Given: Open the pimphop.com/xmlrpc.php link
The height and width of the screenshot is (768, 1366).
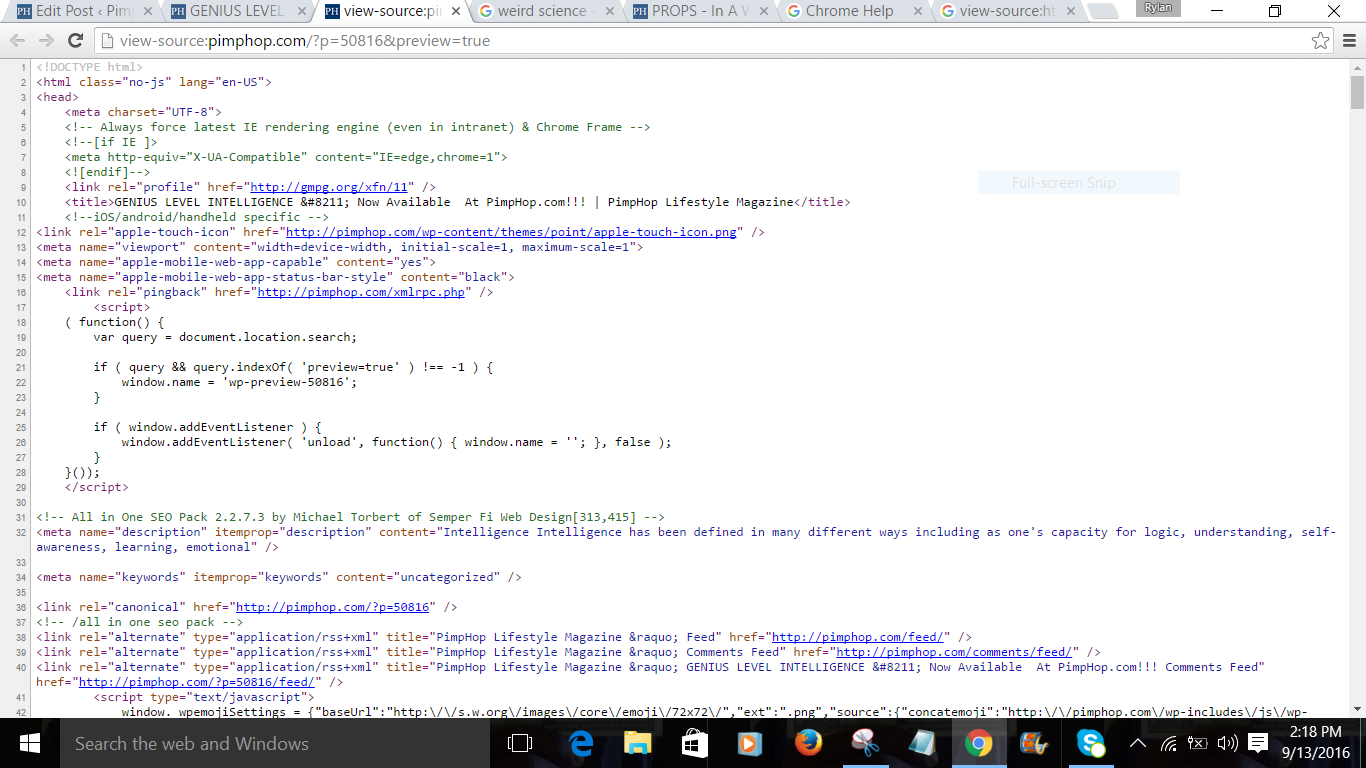Looking at the screenshot, I should point(361,292).
